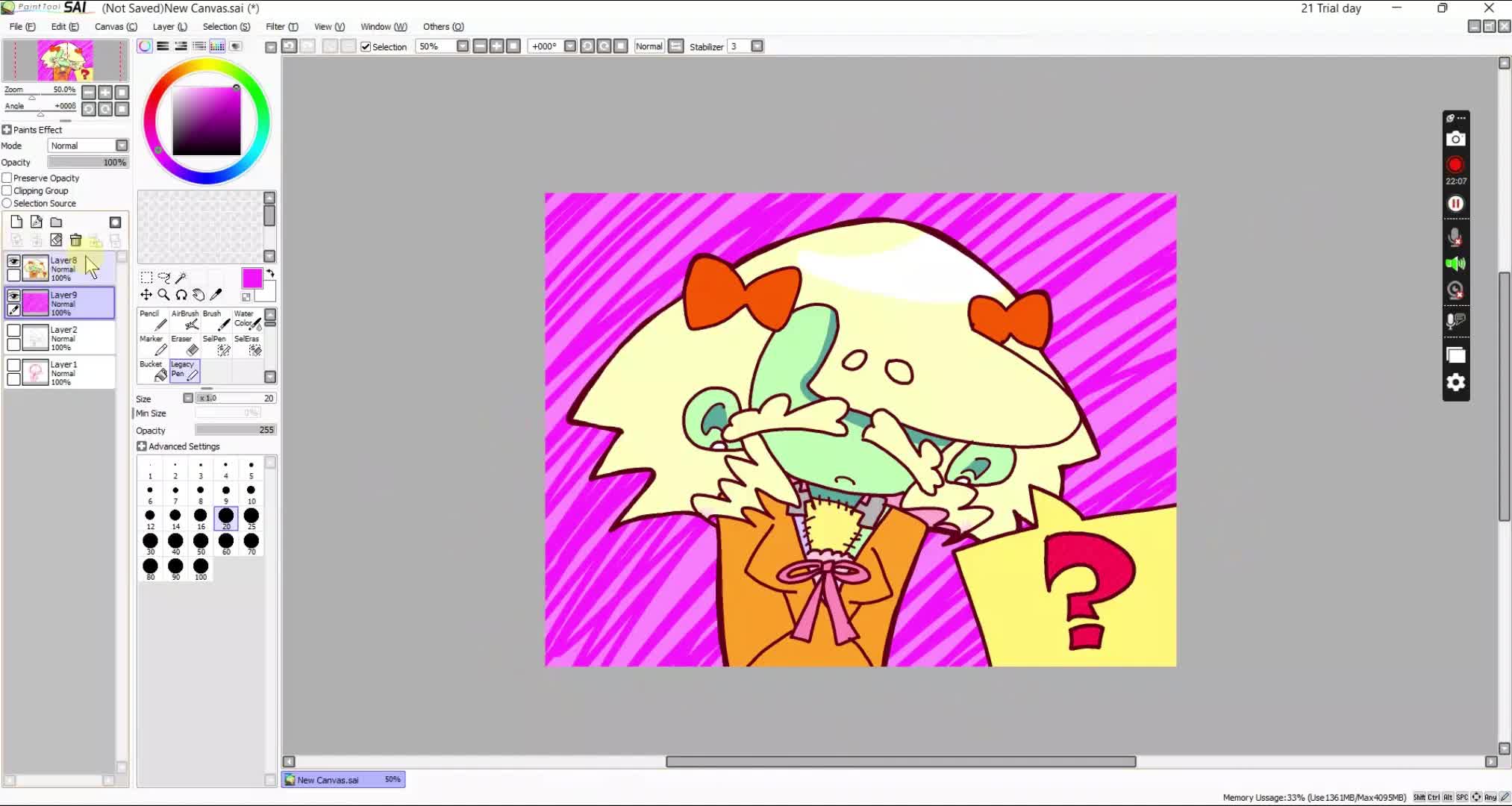The width and height of the screenshot is (1512, 806).
Task: Select the SelEras tool
Action: point(247,346)
